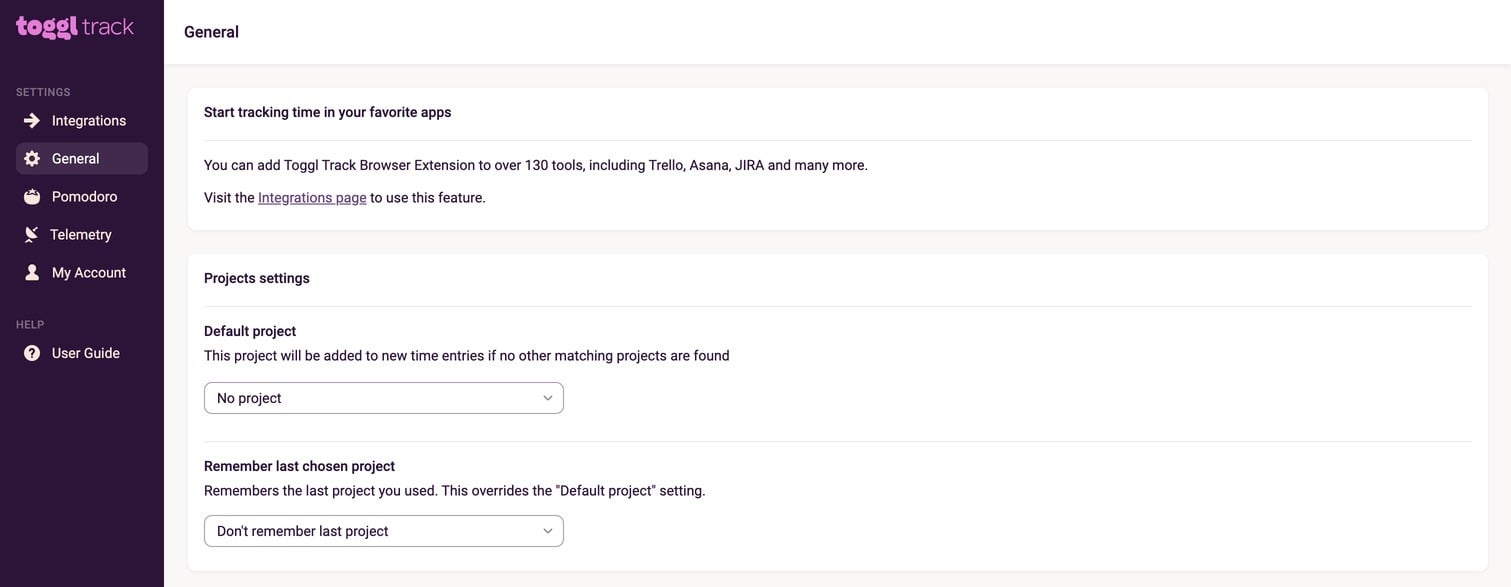
Task: Click the 'General' page header title
Action: pyautogui.click(x=211, y=32)
